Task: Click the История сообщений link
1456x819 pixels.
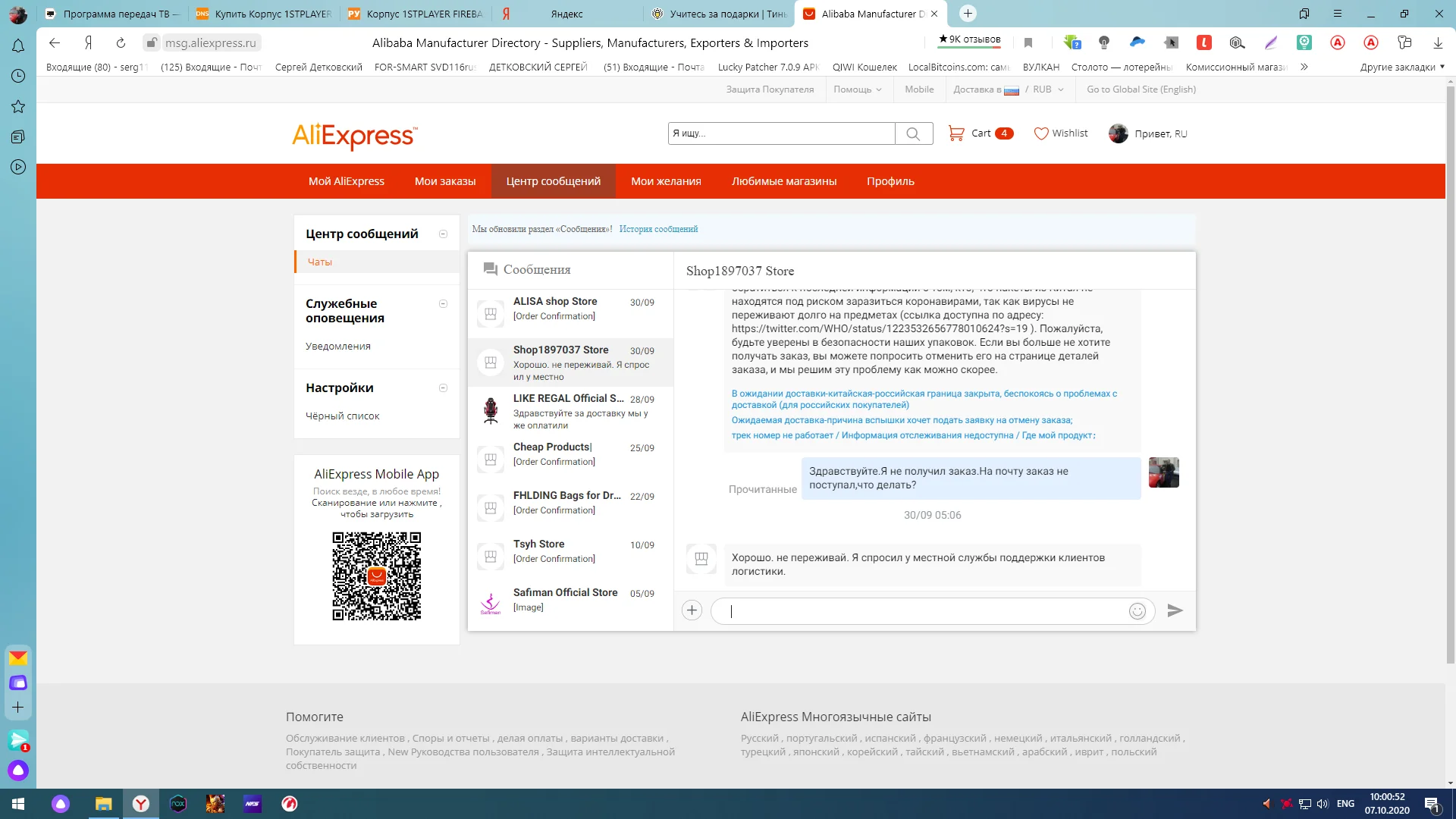Action: click(x=658, y=229)
